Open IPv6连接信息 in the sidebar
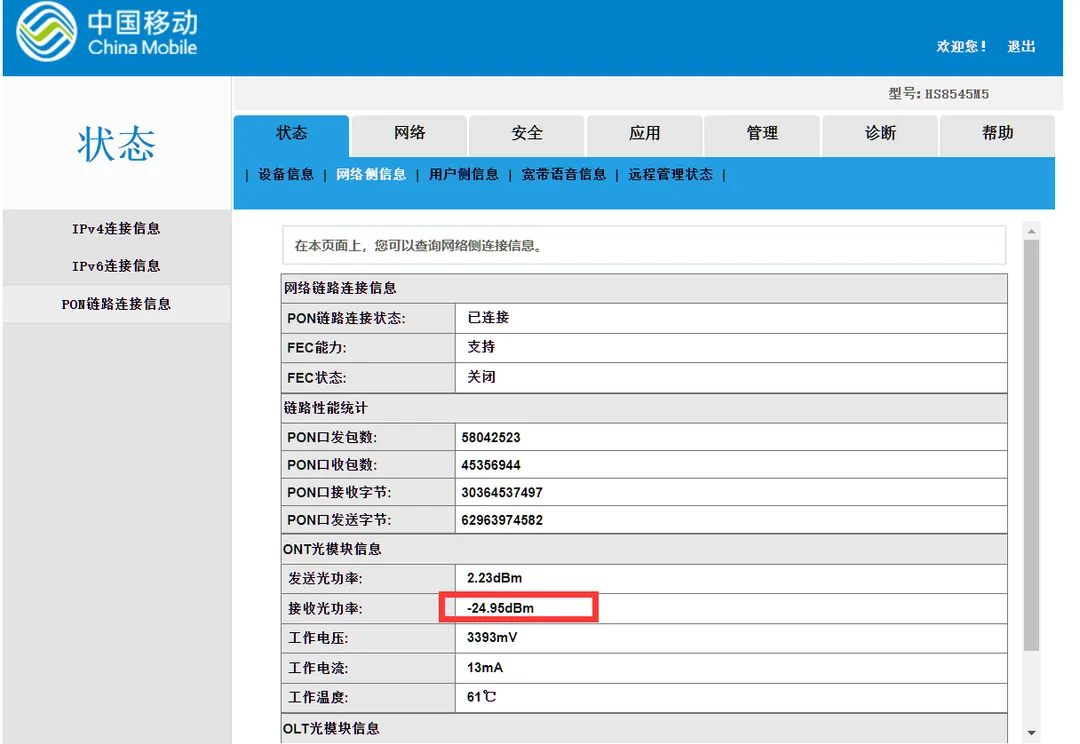 pyautogui.click(x=116, y=266)
